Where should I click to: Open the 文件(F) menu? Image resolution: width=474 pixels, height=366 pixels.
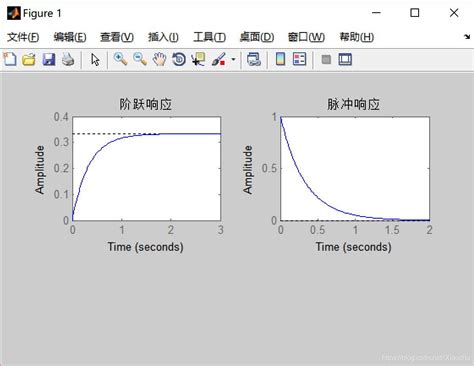tap(23, 37)
